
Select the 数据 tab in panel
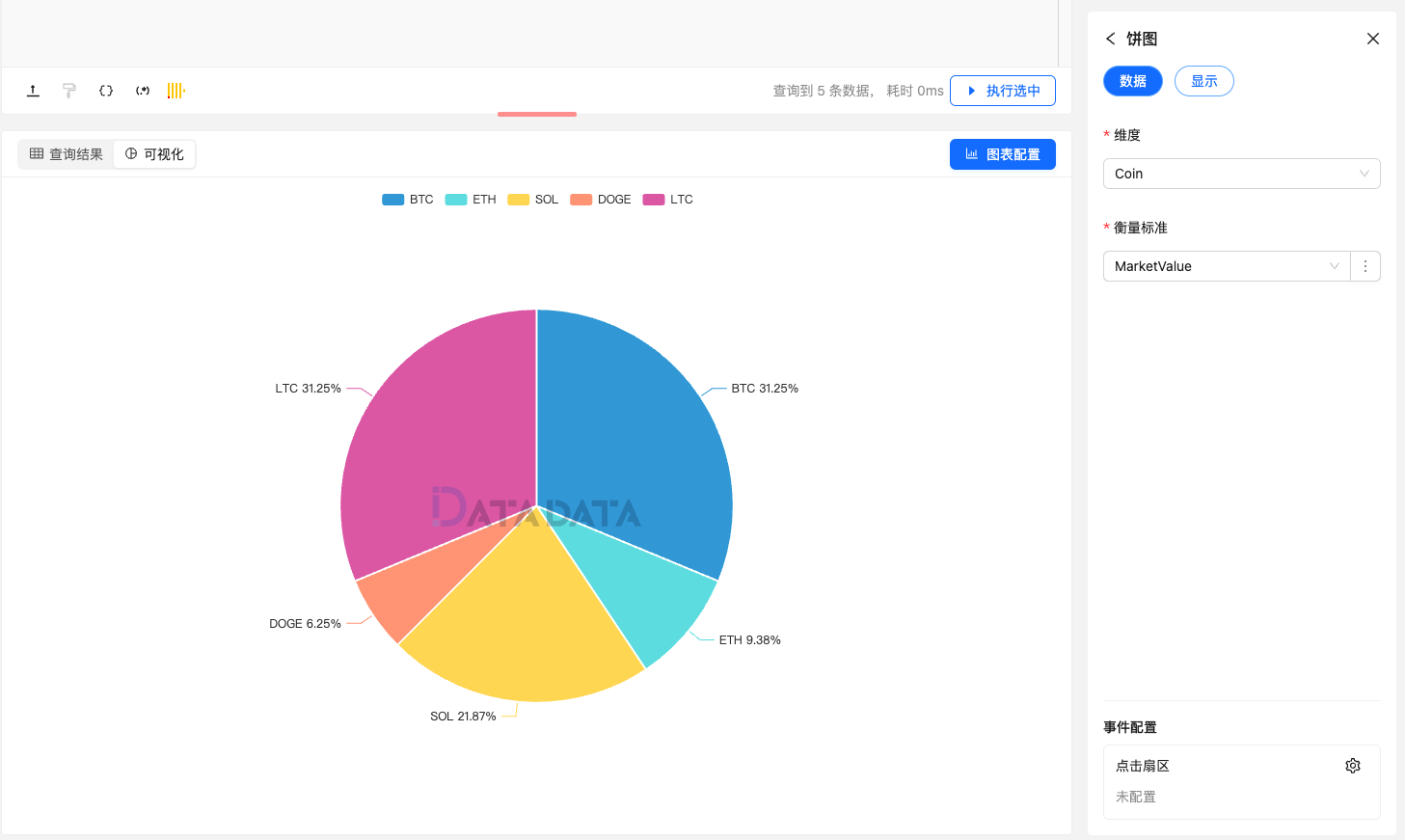tap(1133, 81)
